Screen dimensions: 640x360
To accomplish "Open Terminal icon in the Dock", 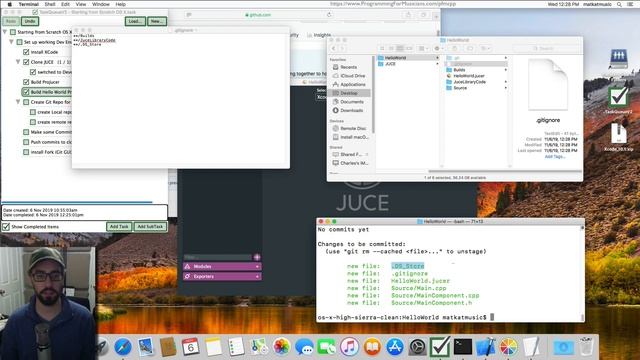I will coord(463,347).
